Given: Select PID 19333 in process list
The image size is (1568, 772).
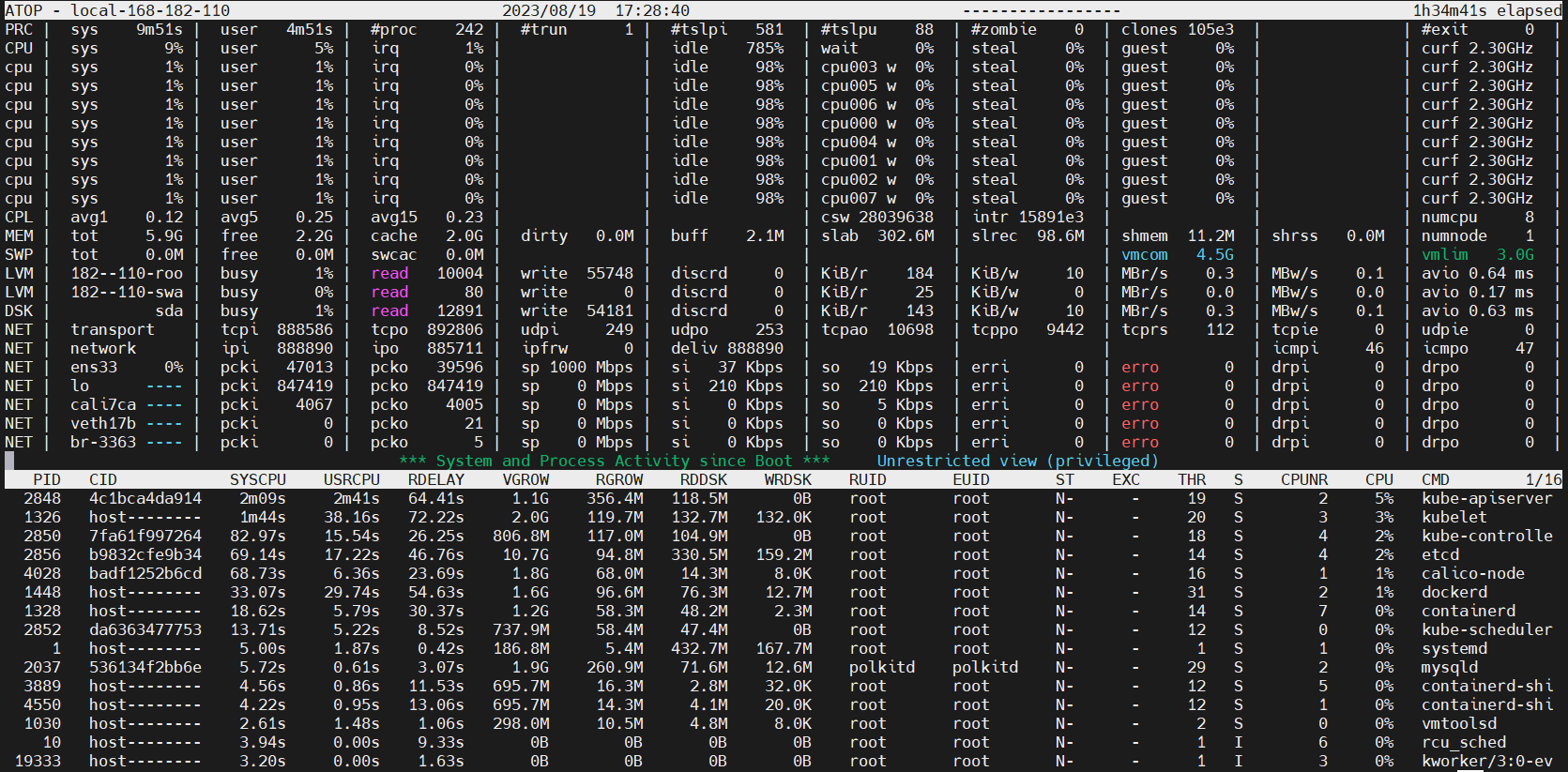Looking at the screenshot, I should 38,761.
